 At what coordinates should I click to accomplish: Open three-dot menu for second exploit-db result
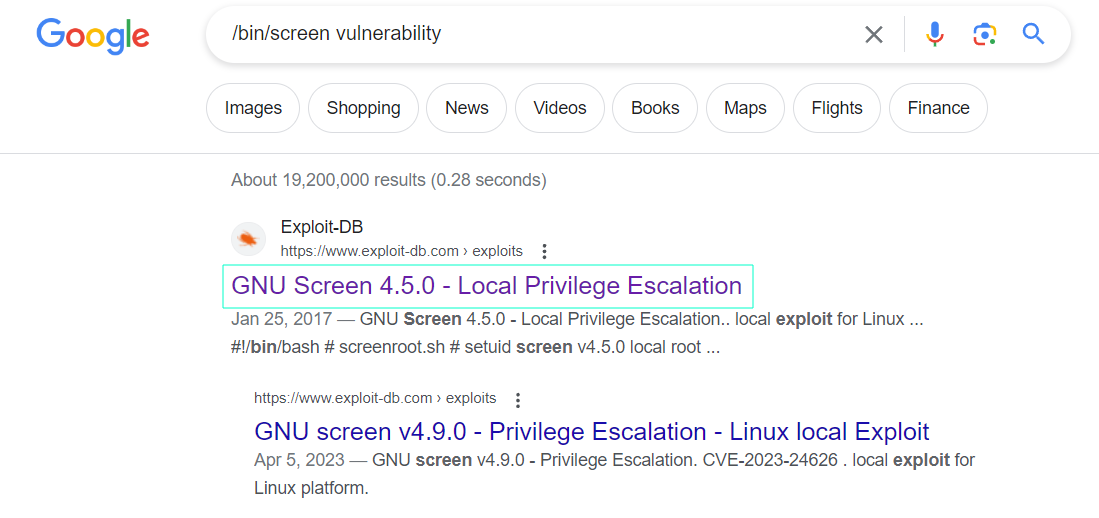[518, 400]
